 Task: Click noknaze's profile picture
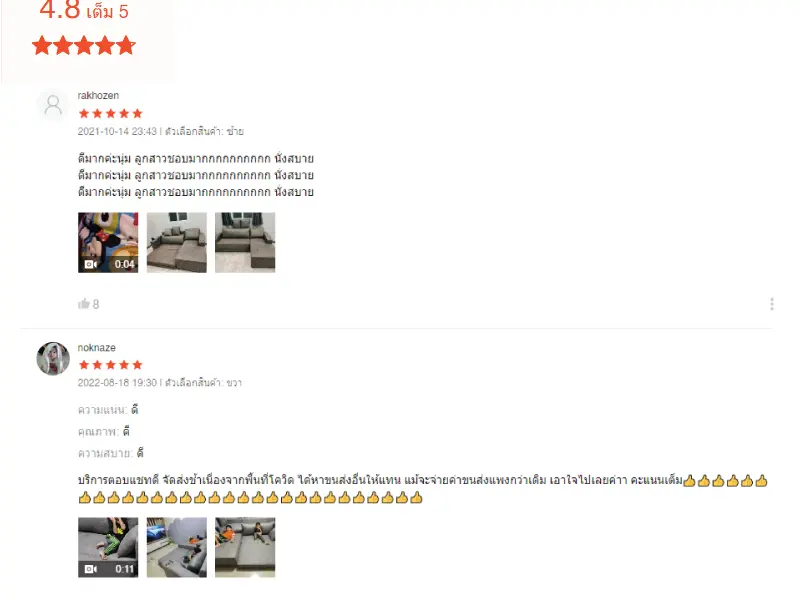pyautogui.click(x=53, y=358)
